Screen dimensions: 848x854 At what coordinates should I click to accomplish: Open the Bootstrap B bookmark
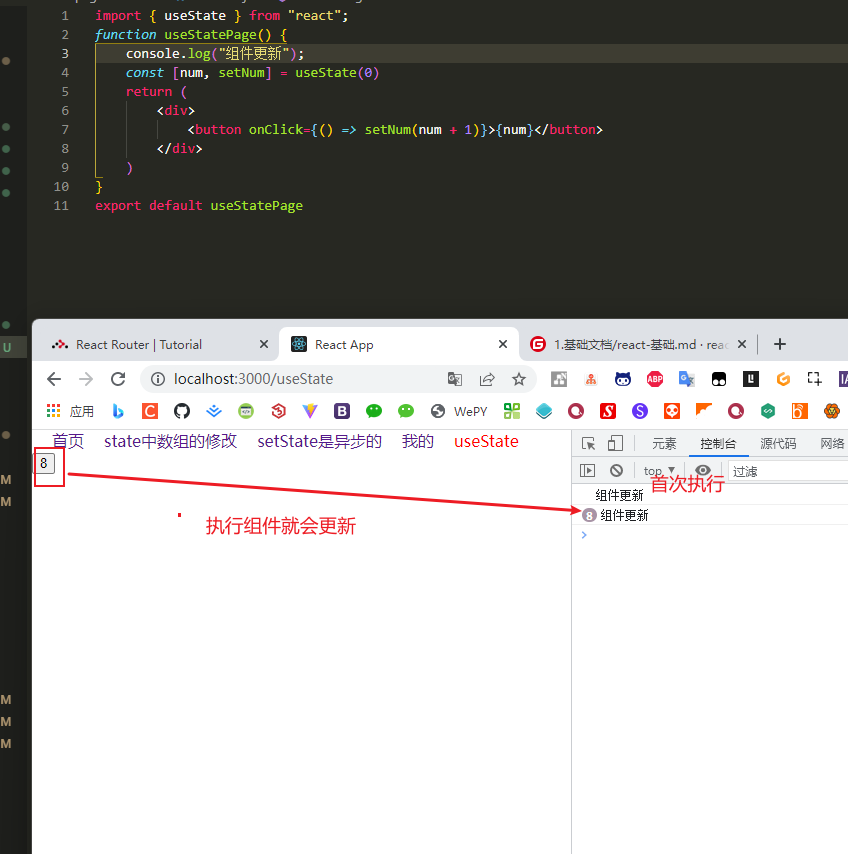(x=342, y=411)
